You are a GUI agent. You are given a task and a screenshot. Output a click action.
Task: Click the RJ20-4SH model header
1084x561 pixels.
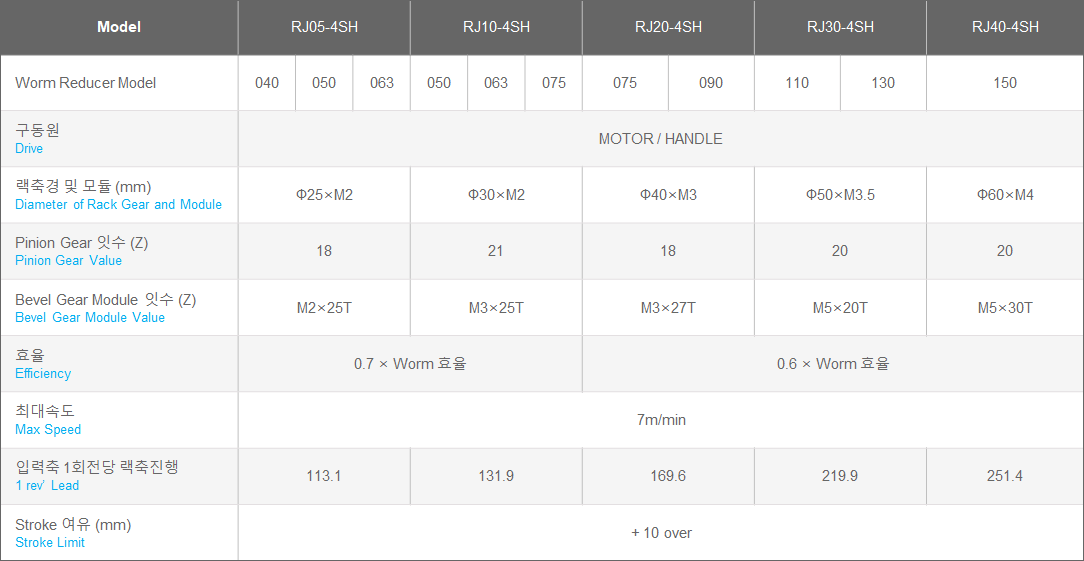point(668,27)
